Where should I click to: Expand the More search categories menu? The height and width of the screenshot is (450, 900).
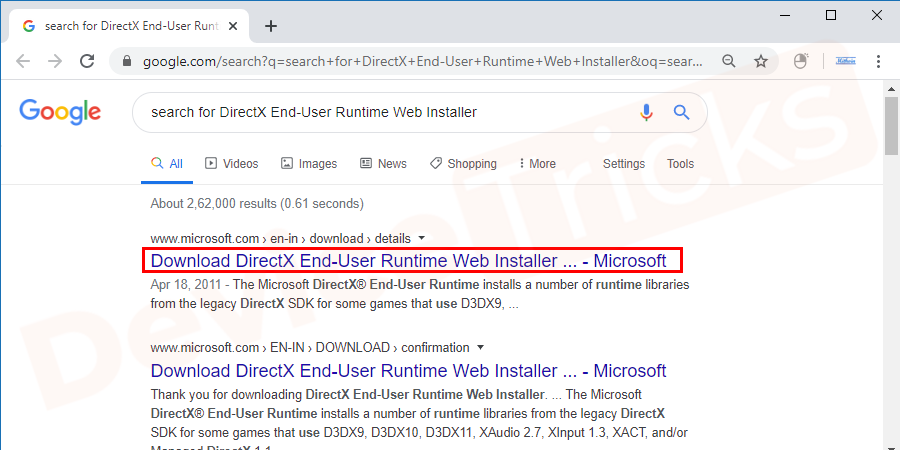point(537,164)
